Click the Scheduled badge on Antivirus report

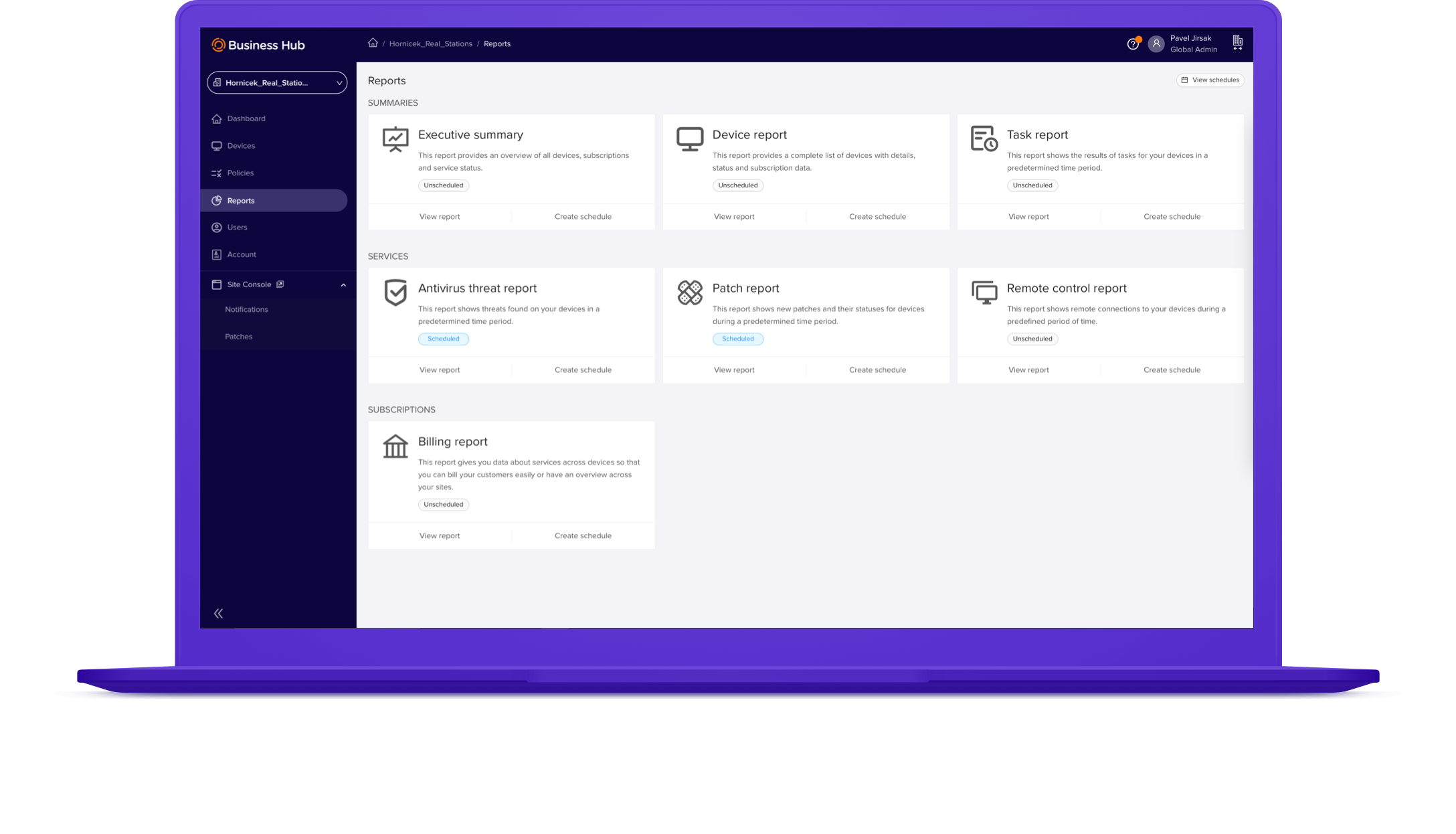[443, 339]
